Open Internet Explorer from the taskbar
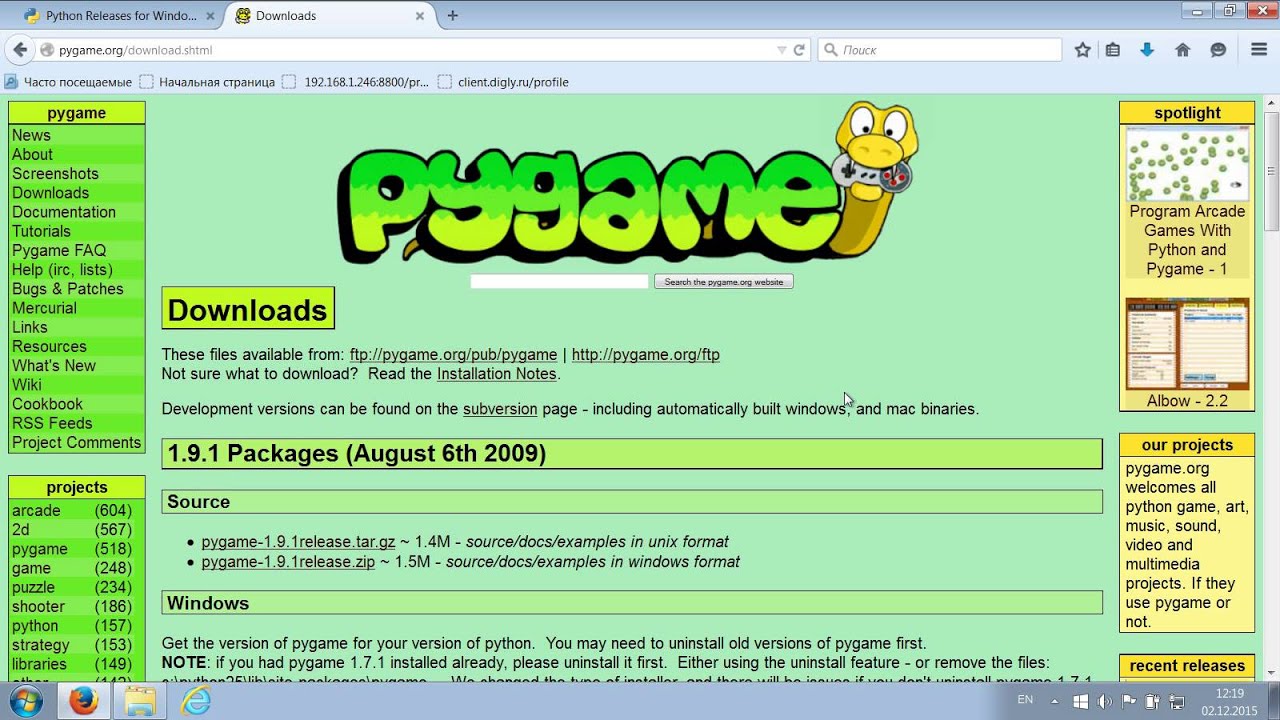This screenshot has height=720, width=1280. coord(195,701)
